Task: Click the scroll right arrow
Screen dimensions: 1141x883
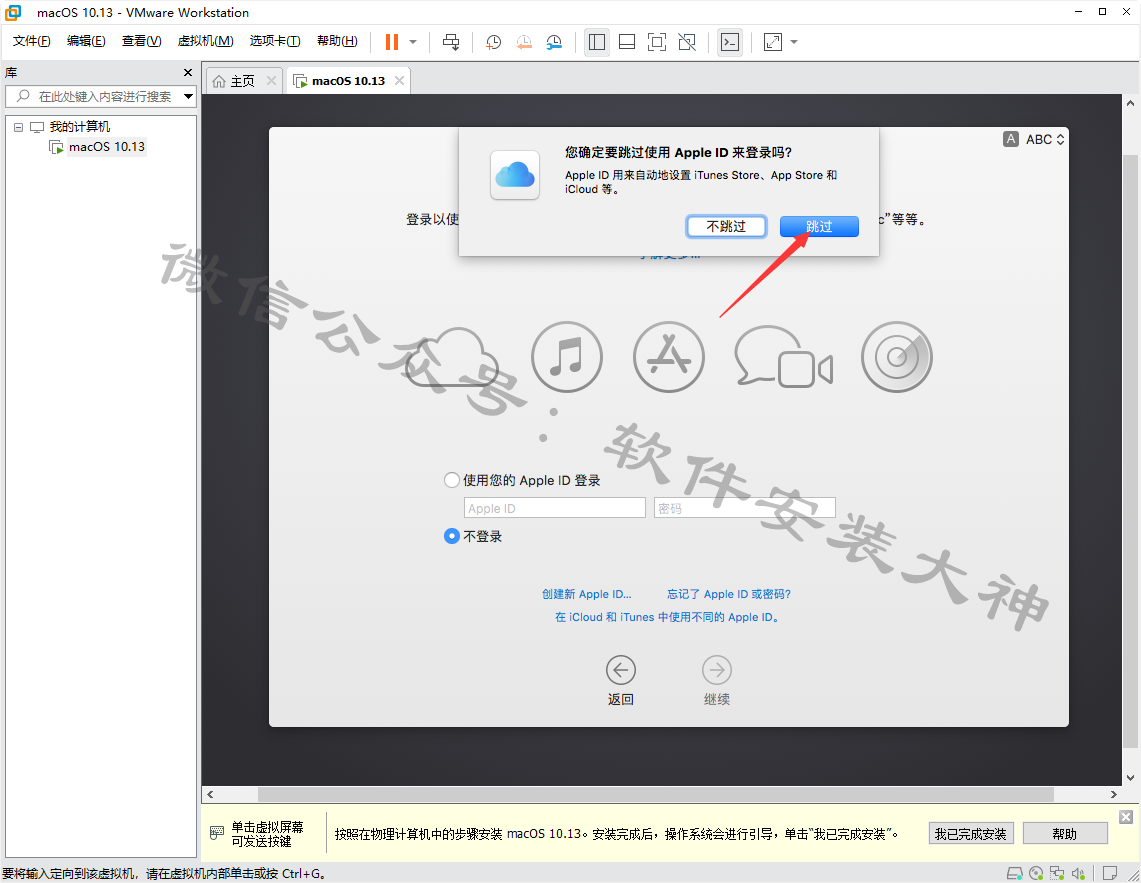Action: [x=1114, y=794]
